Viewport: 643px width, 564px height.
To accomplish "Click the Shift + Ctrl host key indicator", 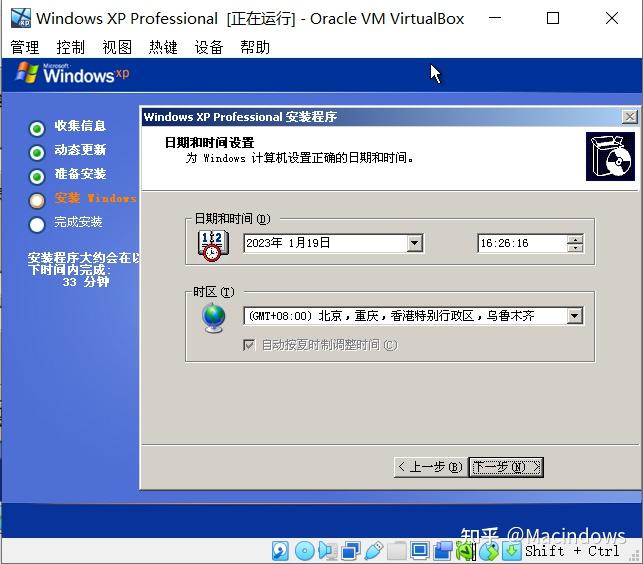I will (x=572, y=551).
